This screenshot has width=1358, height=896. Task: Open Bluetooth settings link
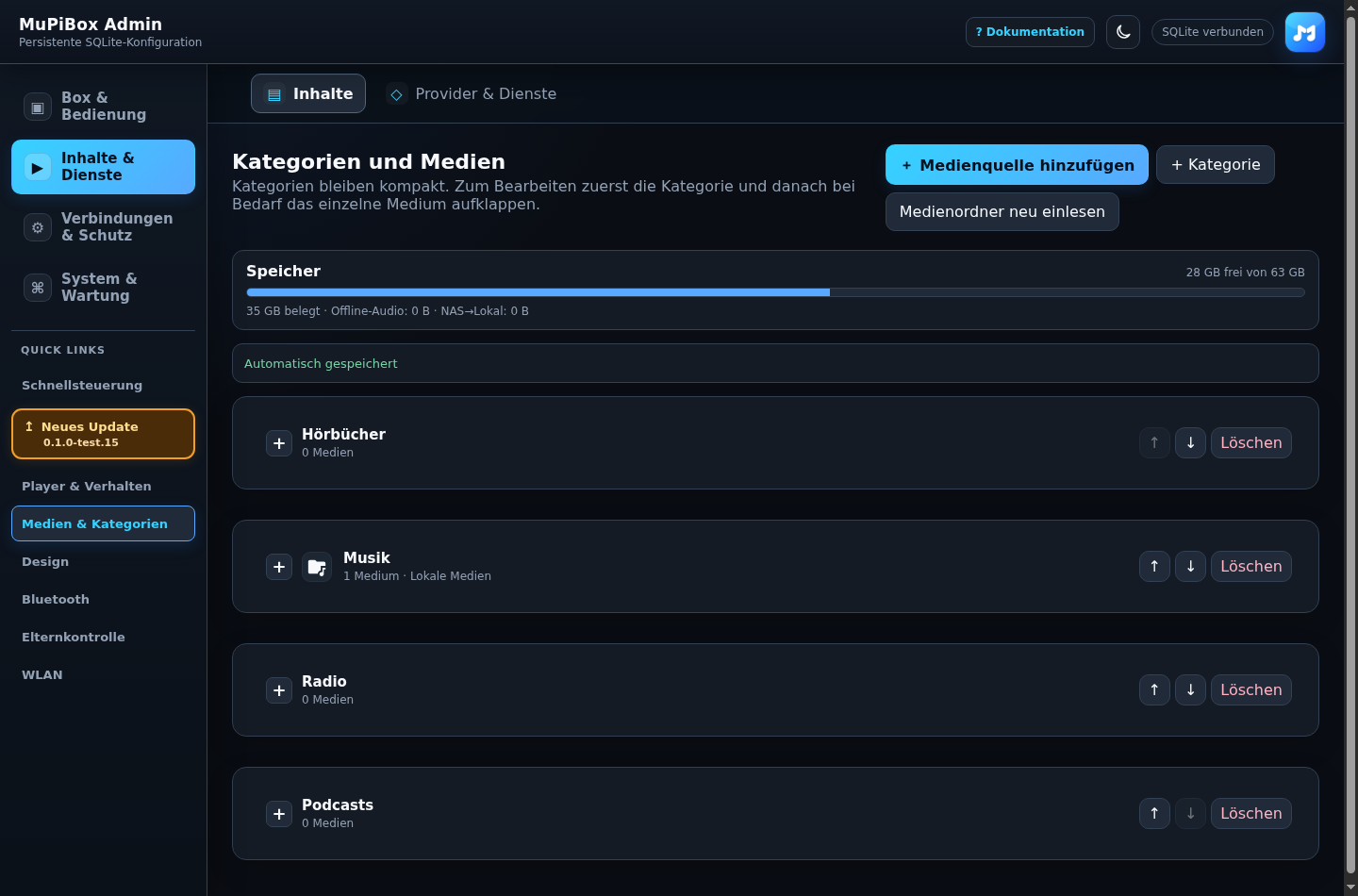[x=104, y=600]
